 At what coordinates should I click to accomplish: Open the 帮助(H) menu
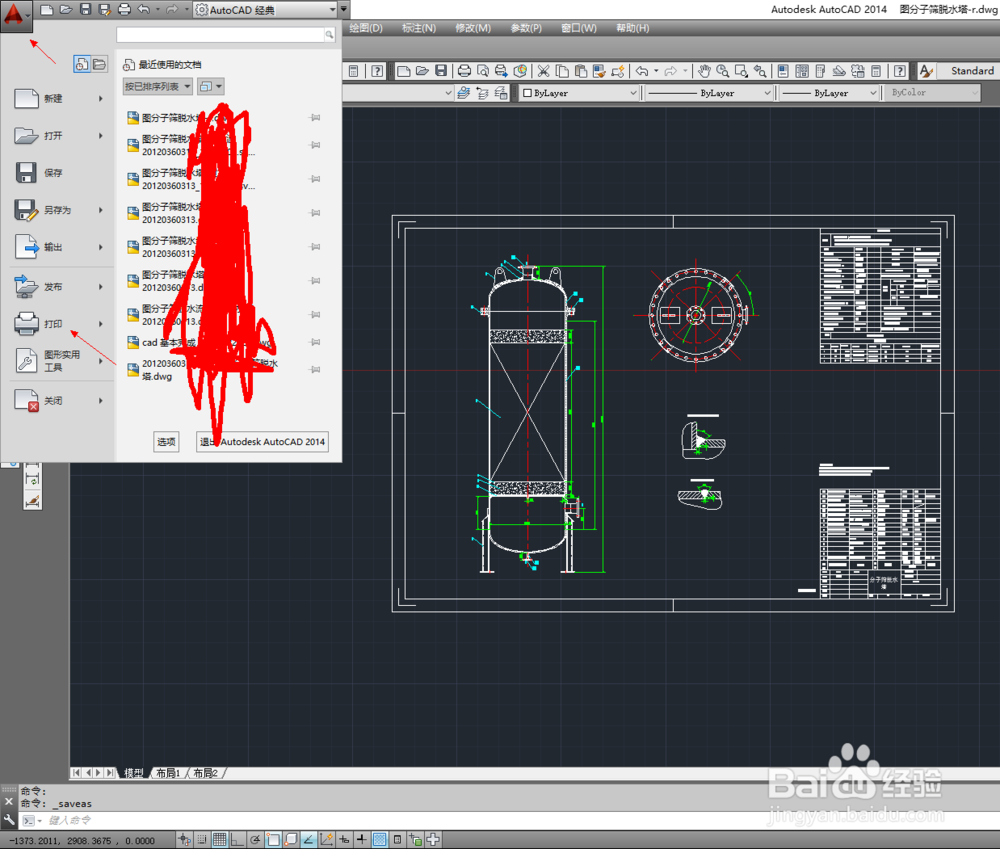click(x=633, y=28)
